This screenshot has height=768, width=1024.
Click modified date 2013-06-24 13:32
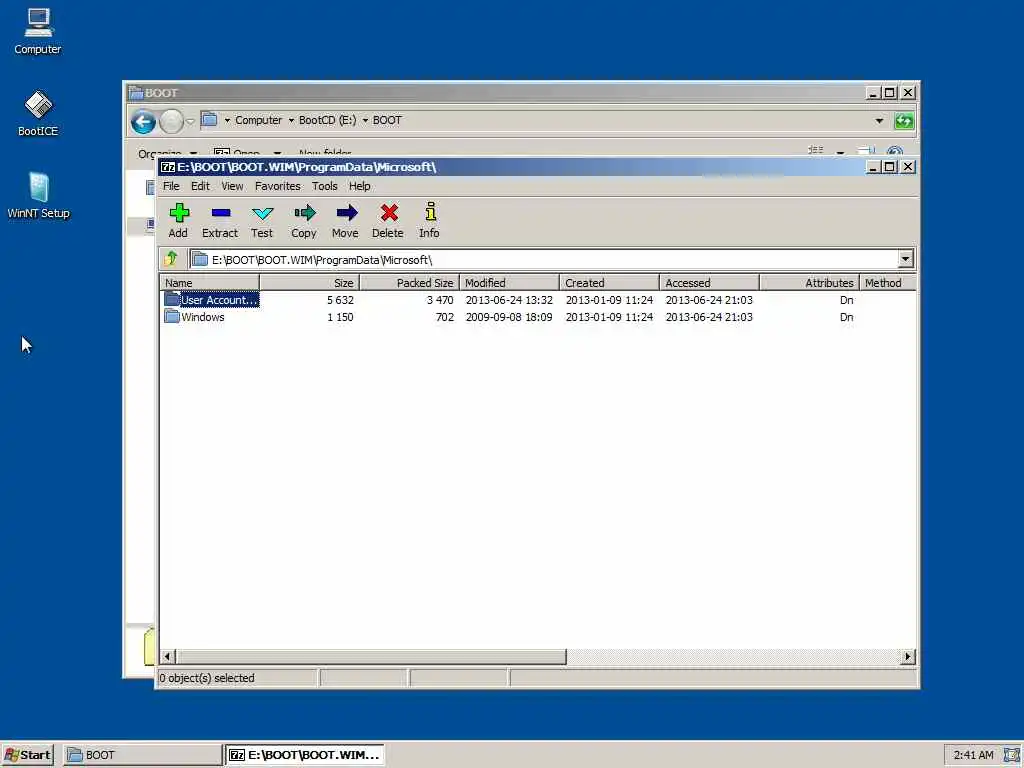pos(509,300)
